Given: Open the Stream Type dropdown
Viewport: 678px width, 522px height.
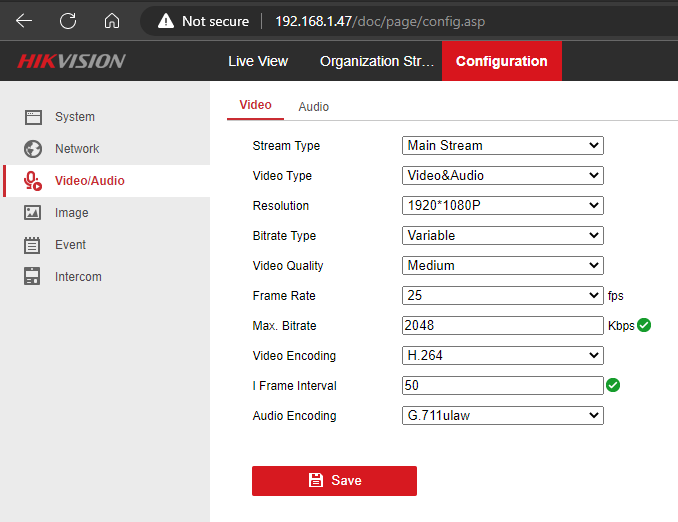Looking at the screenshot, I should point(502,146).
